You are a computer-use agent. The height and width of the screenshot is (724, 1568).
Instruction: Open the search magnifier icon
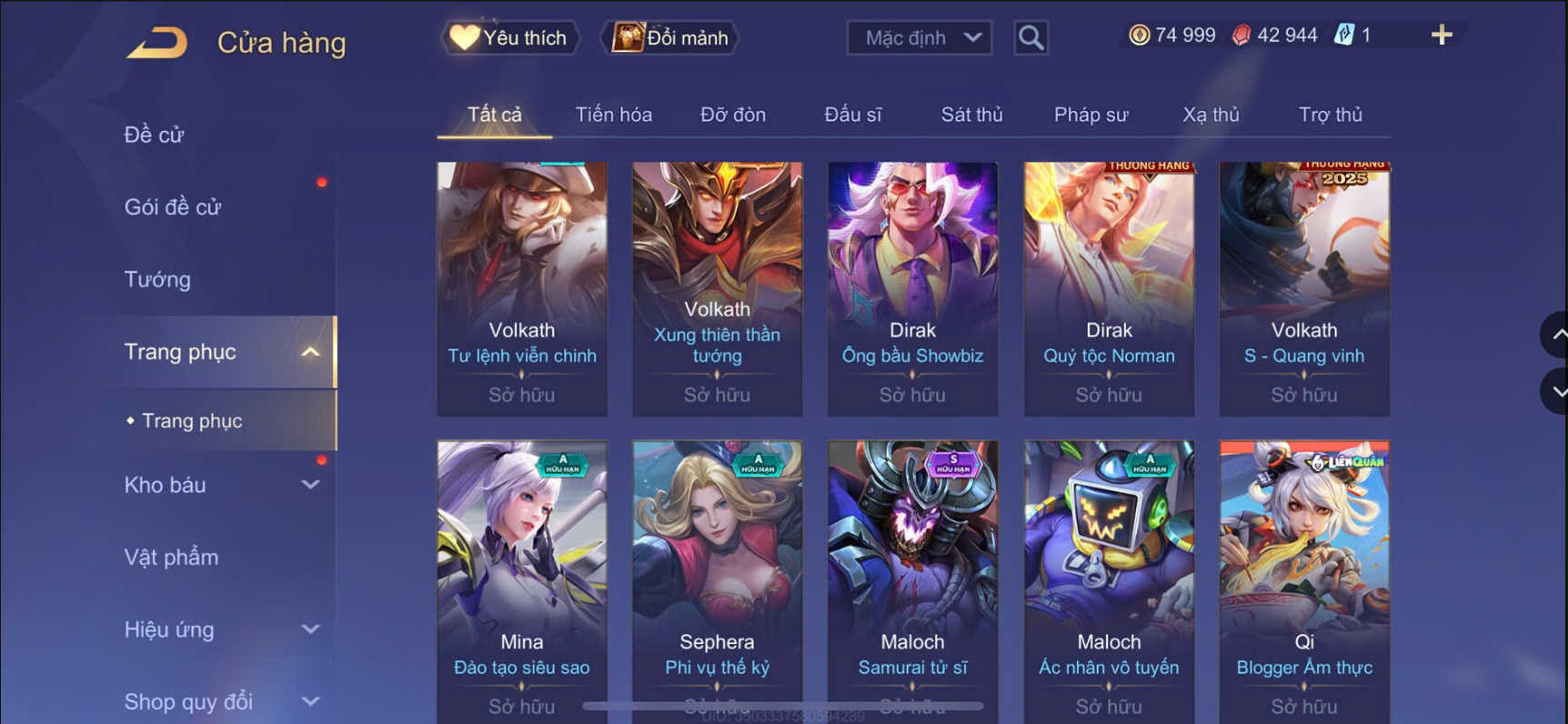tap(1030, 37)
